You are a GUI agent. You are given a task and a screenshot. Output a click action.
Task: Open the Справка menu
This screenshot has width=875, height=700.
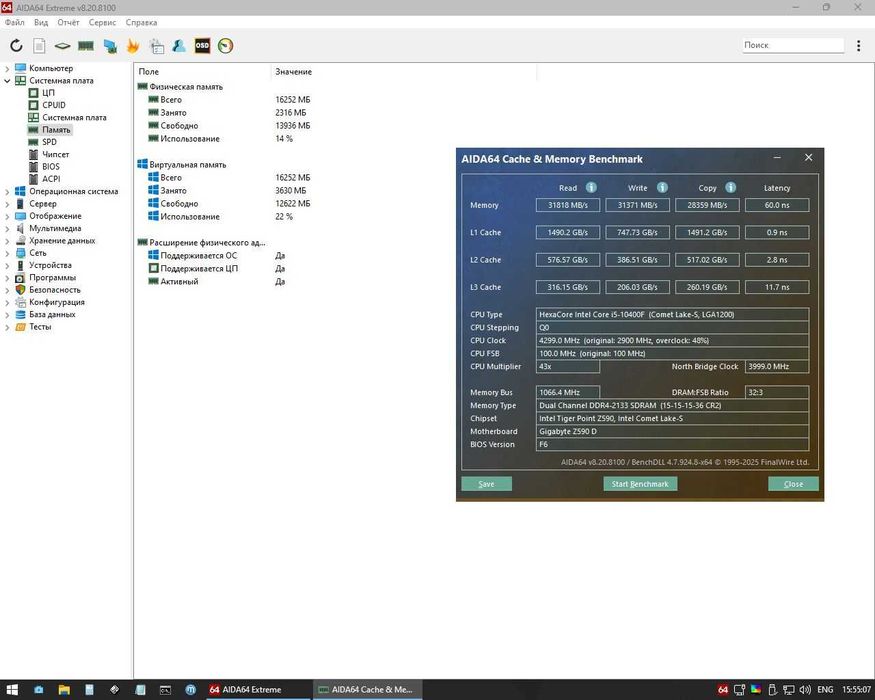[141, 22]
